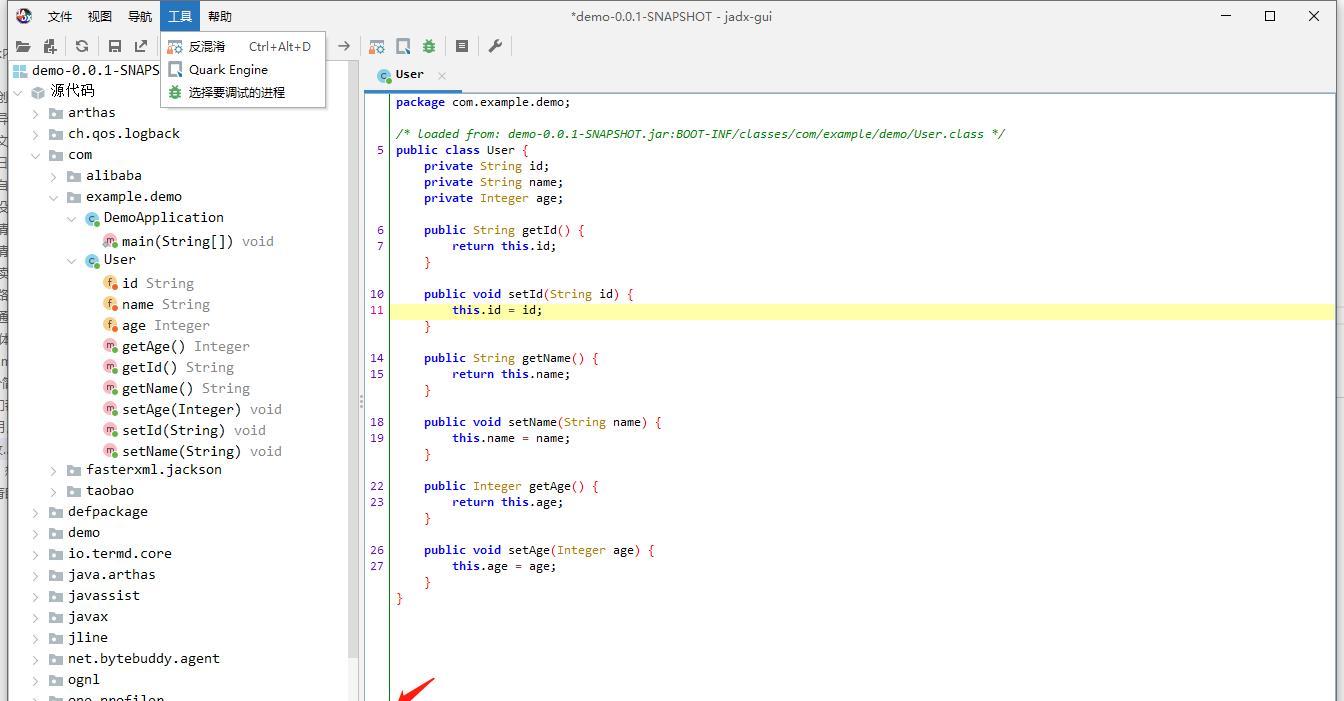1344x701 pixels.
Task: Click the method icon beside getAge()
Action: pyautogui.click(x=110, y=346)
